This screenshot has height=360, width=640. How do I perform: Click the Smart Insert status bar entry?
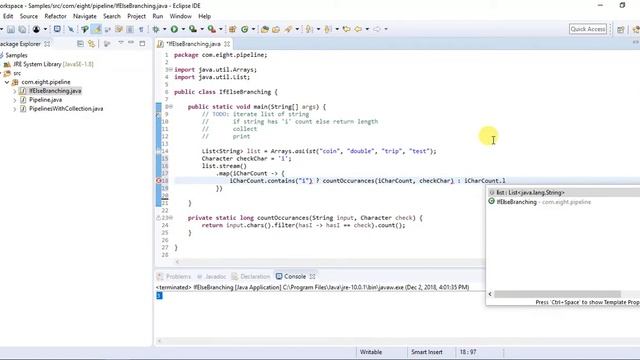(427, 352)
